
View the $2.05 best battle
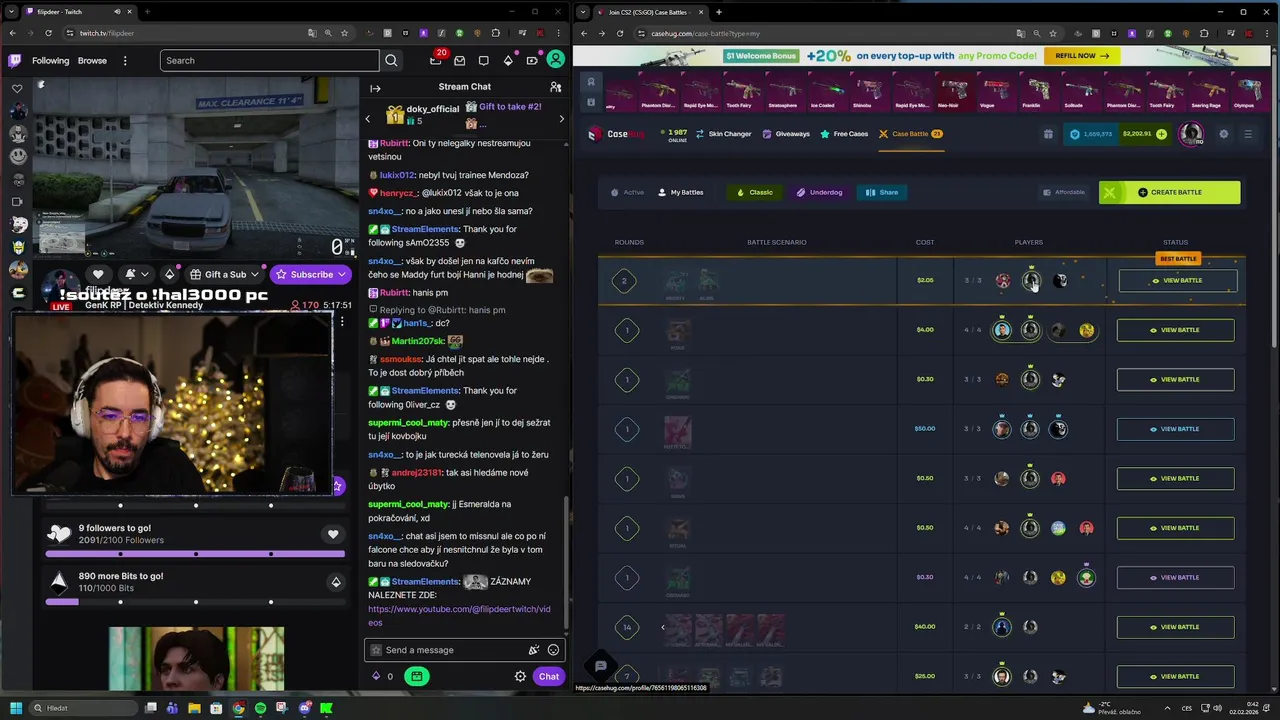(x=1176, y=280)
